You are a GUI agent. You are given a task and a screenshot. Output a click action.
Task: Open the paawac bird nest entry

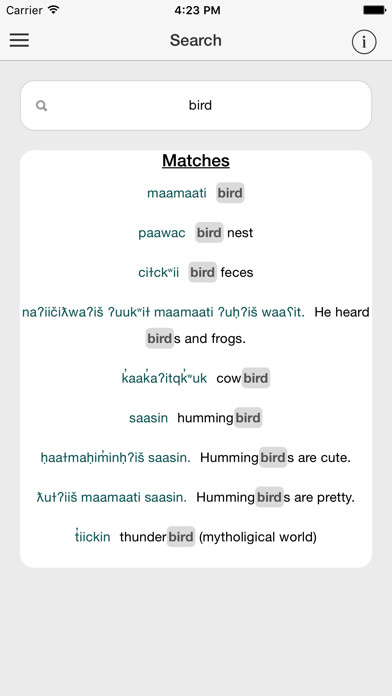(x=196, y=233)
